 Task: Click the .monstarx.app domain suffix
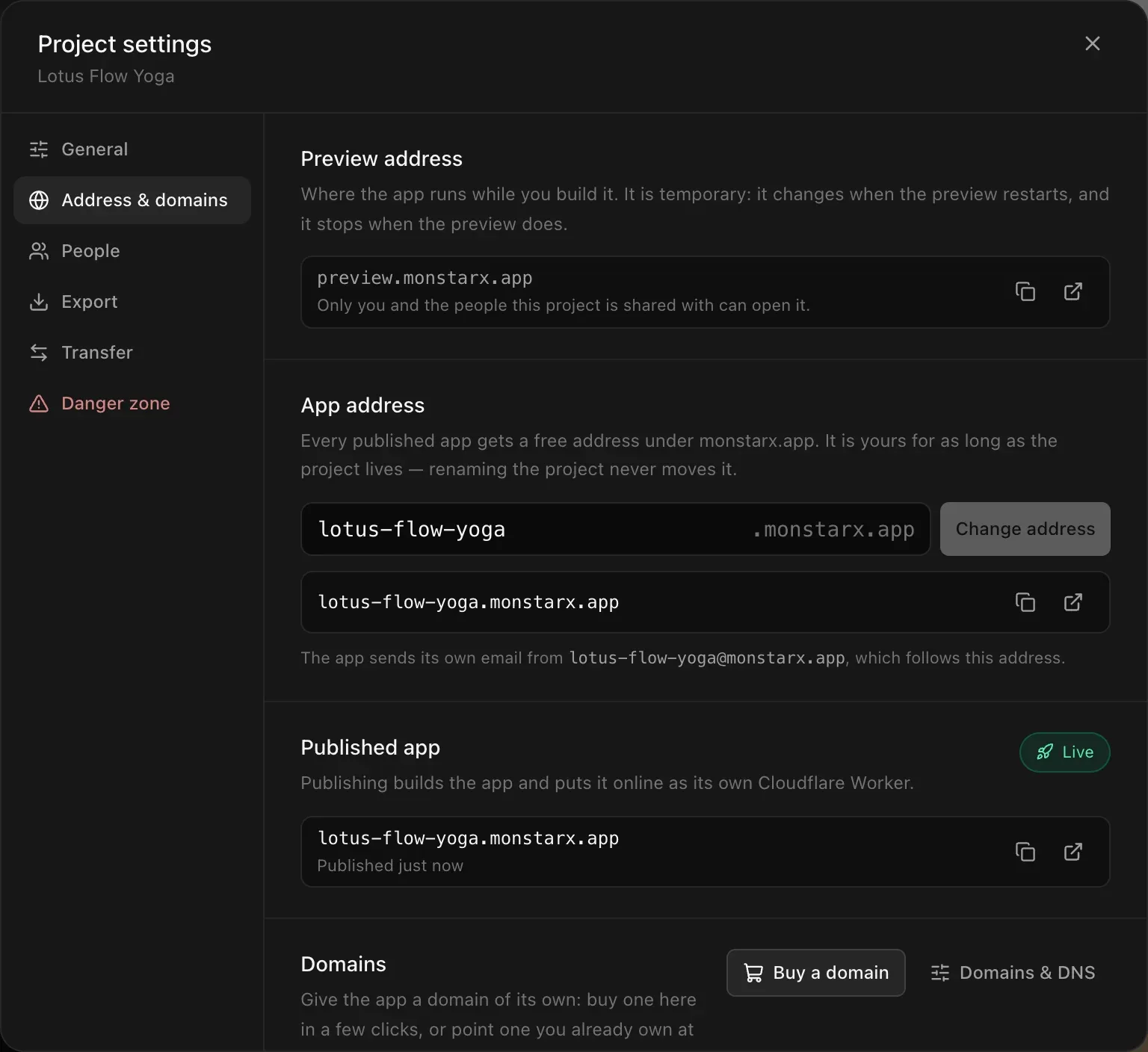(833, 530)
